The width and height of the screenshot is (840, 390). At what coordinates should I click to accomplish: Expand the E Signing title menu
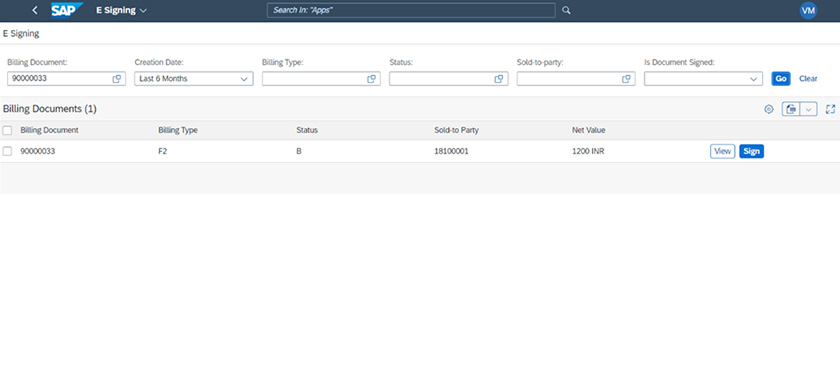[x=121, y=10]
